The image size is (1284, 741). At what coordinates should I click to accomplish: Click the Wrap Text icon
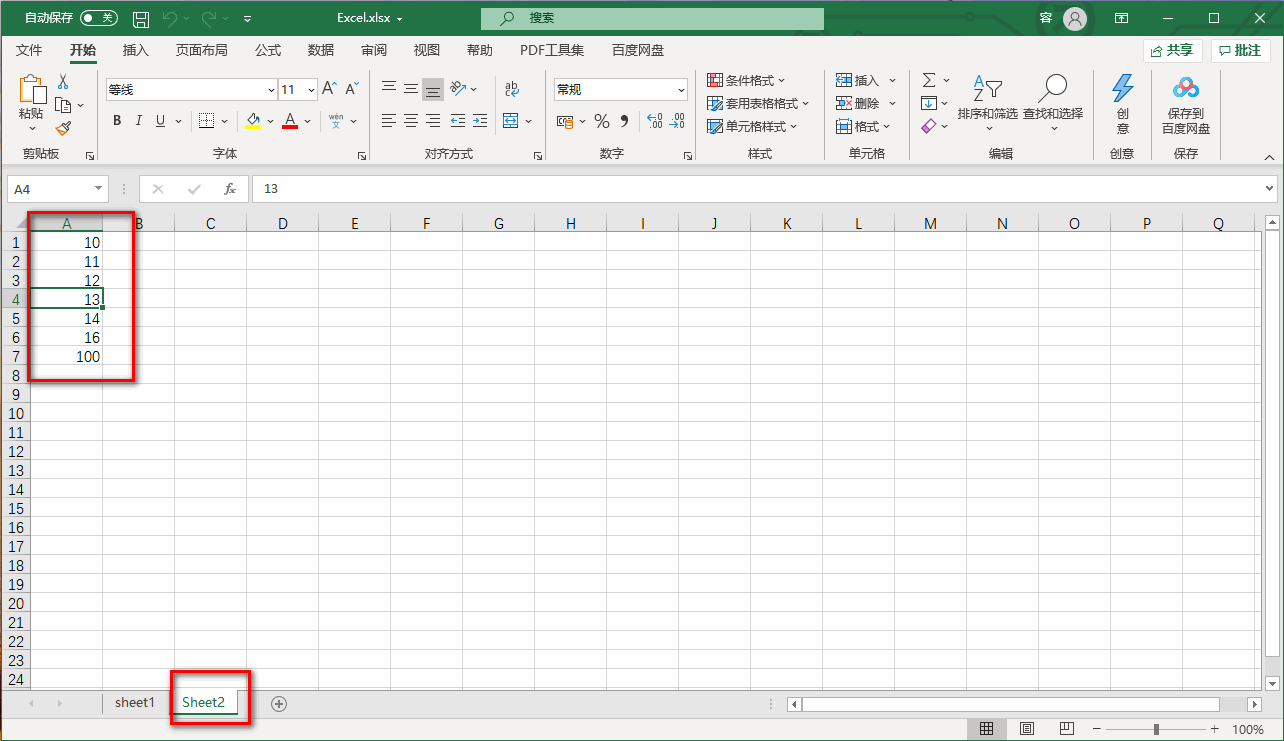(512, 89)
